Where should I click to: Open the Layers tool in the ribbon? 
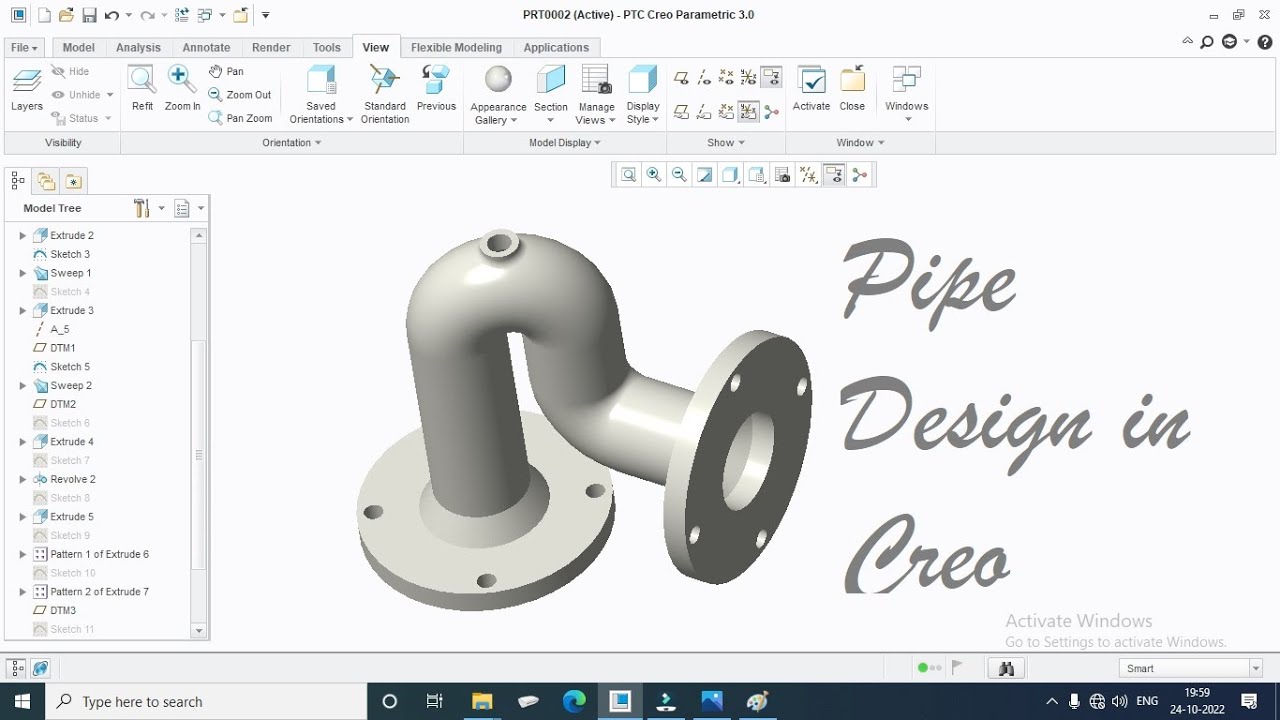pyautogui.click(x=27, y=89)
